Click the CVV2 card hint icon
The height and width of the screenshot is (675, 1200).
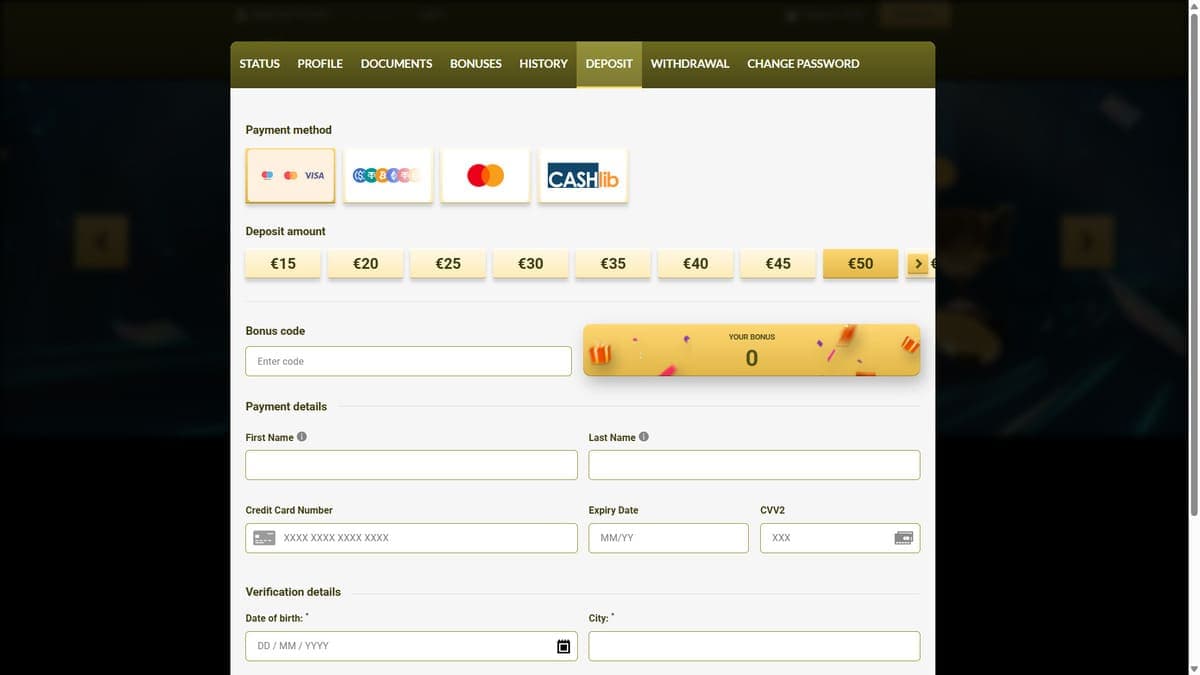click(904, 538)
